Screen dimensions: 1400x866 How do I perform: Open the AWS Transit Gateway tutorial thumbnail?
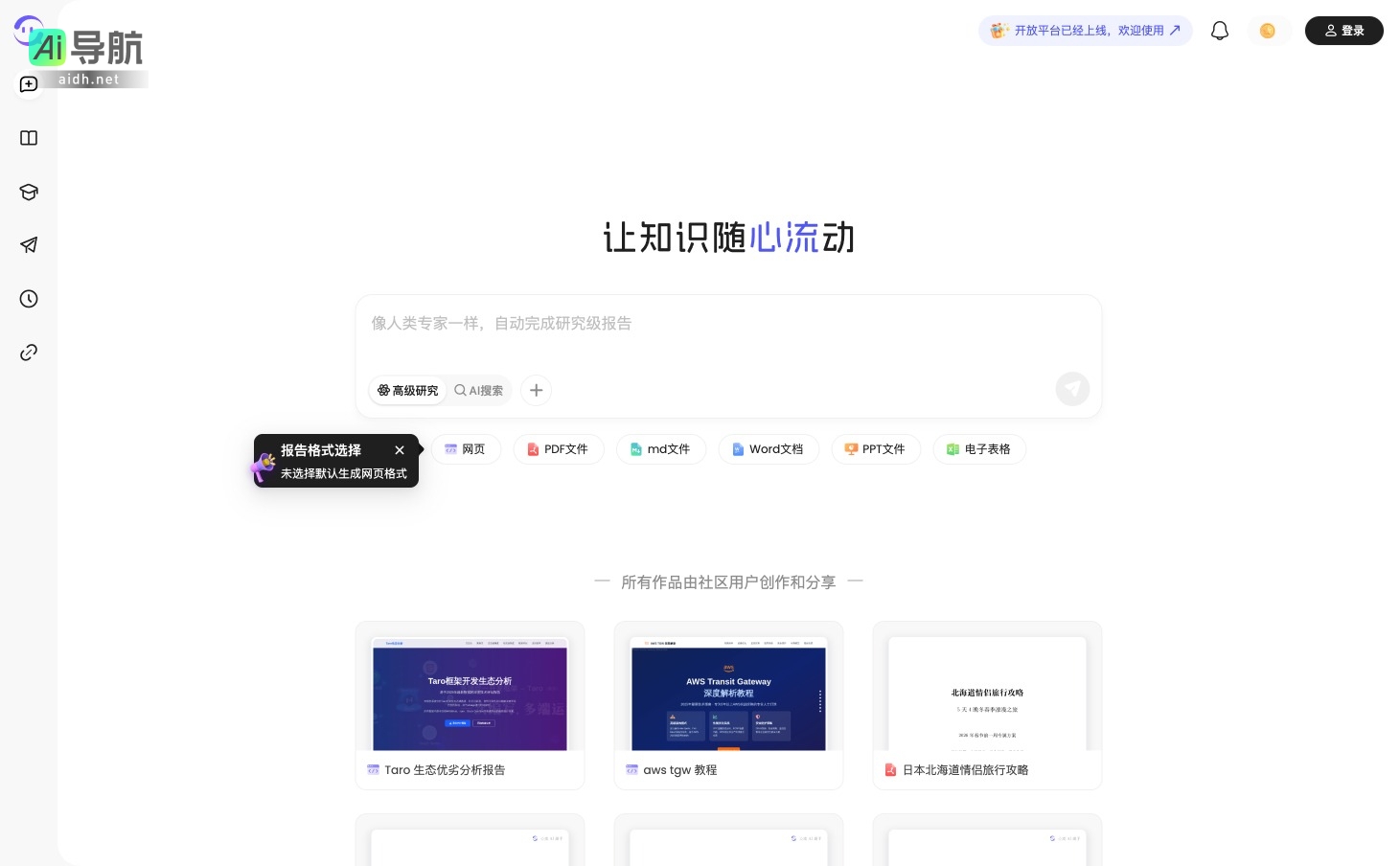click(x=728, y=695)
